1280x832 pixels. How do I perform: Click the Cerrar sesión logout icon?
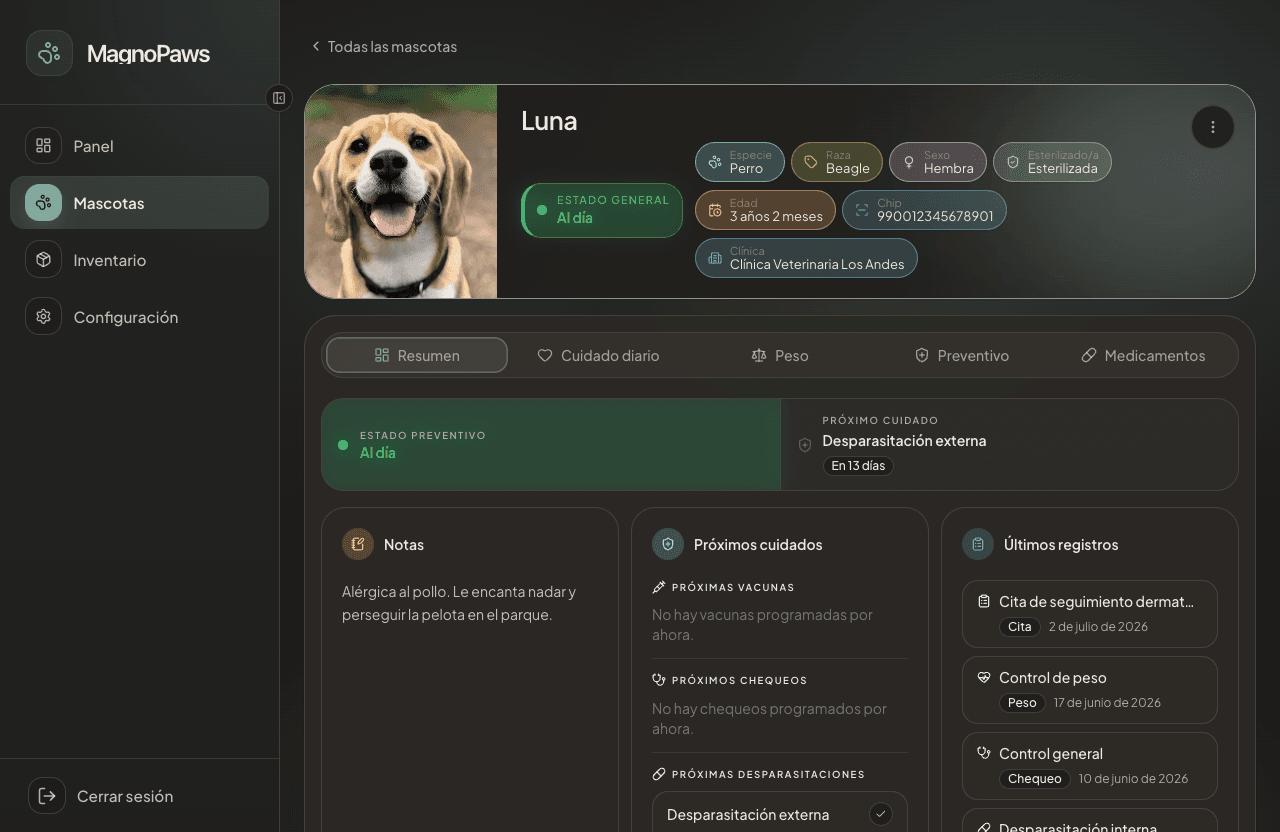[x=47, y=796]
